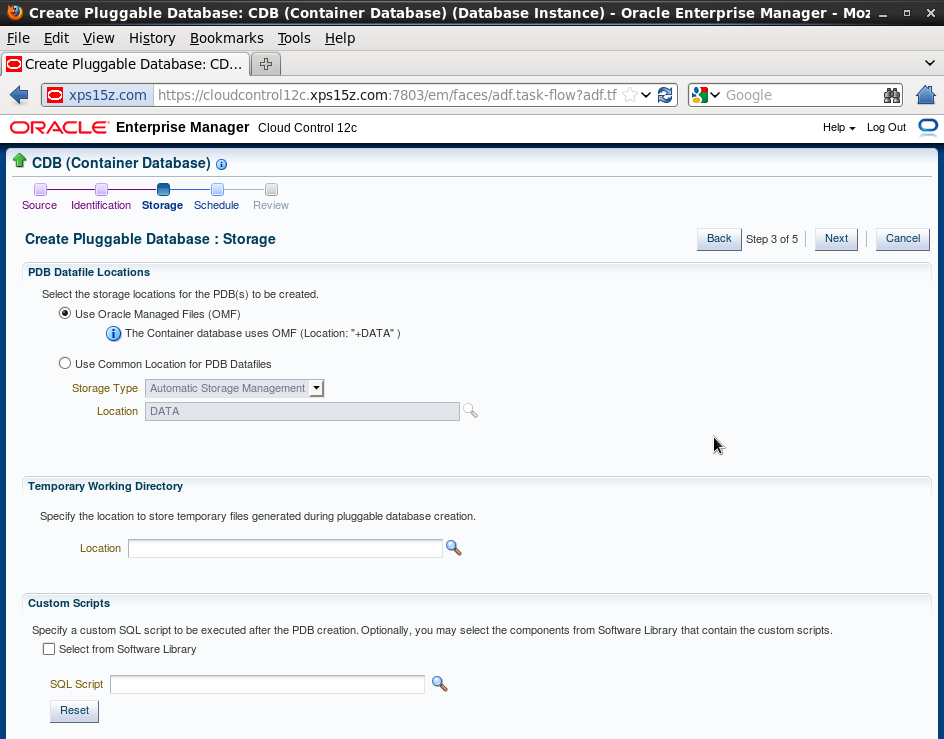Click the magnifier beside the DATA location field

click(470, 411)
